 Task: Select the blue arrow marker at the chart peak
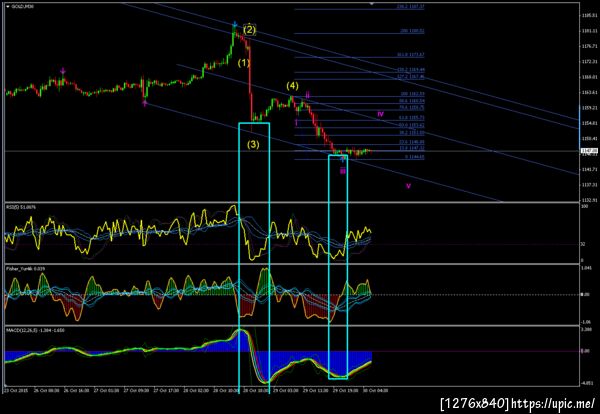tap(235, 24)
